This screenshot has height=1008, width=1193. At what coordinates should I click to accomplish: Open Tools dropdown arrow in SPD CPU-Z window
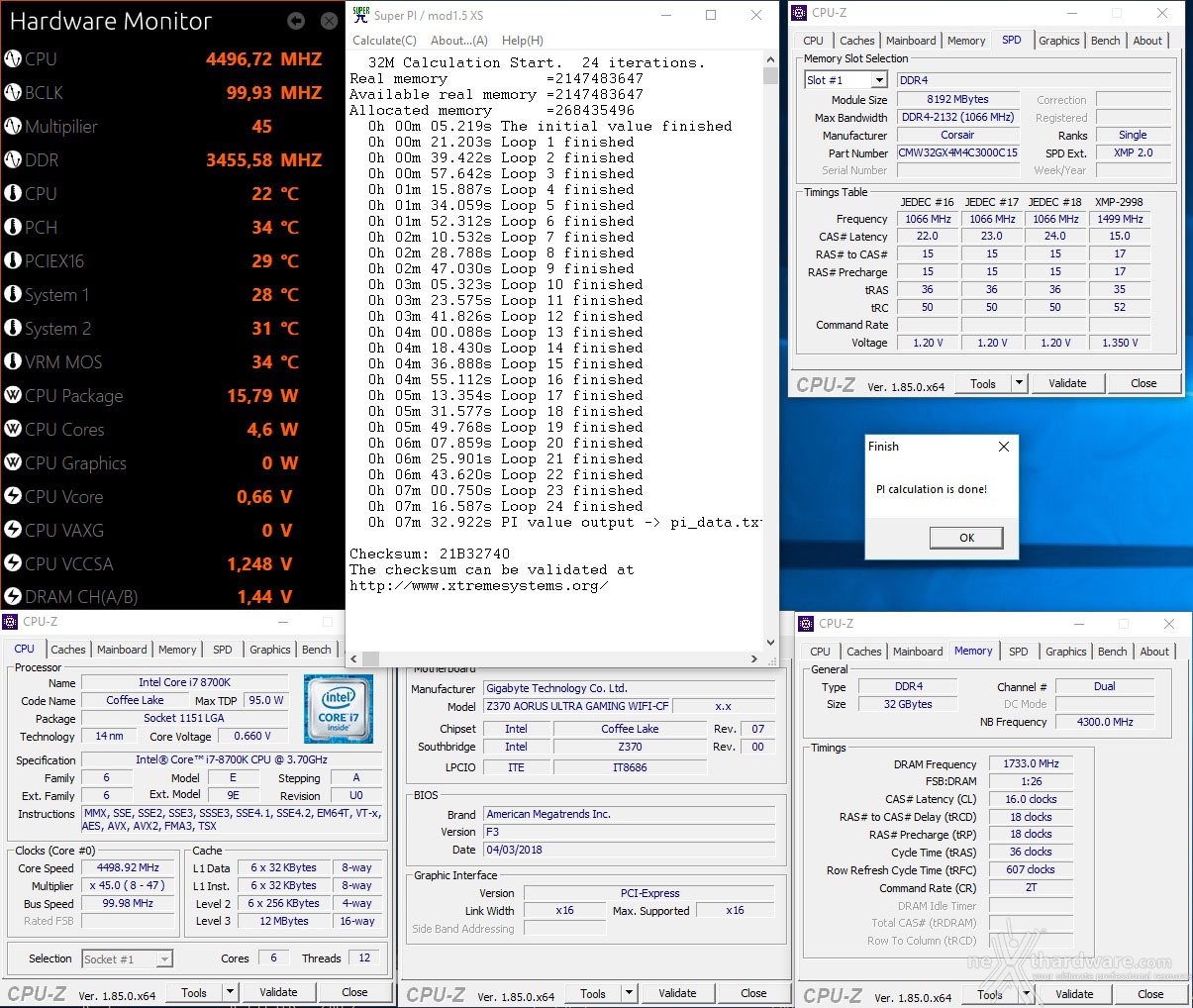[1018, 383]
